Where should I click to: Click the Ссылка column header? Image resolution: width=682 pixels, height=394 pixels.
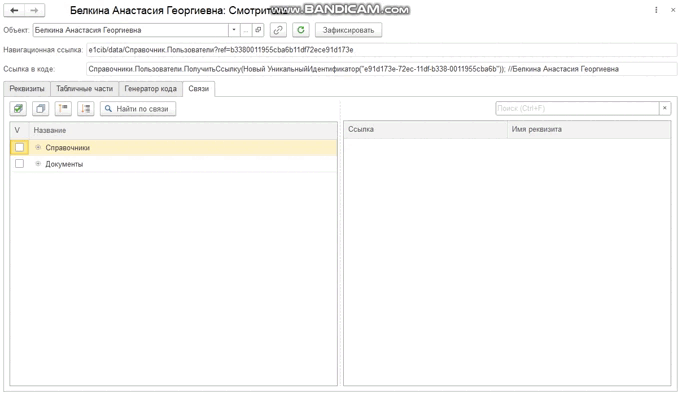pos(425,130)
